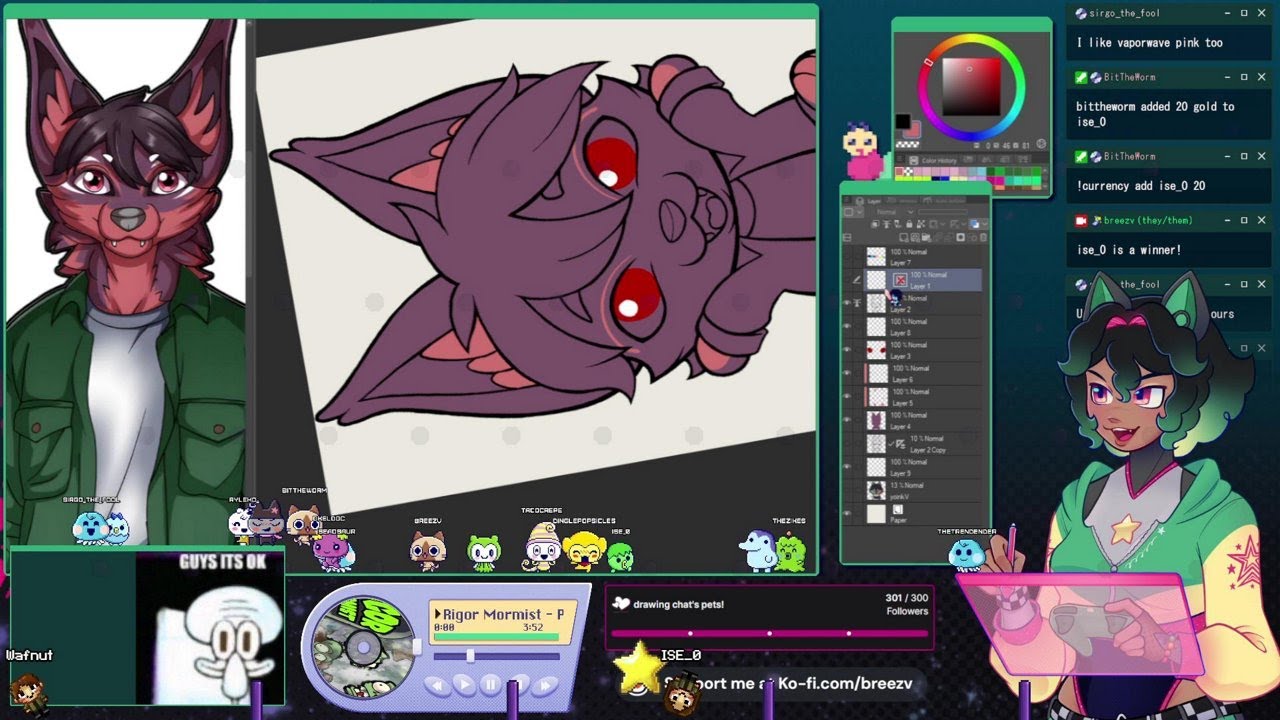Click 'ise_0 is a winner!' chat message

click(x=1128, y=250)
